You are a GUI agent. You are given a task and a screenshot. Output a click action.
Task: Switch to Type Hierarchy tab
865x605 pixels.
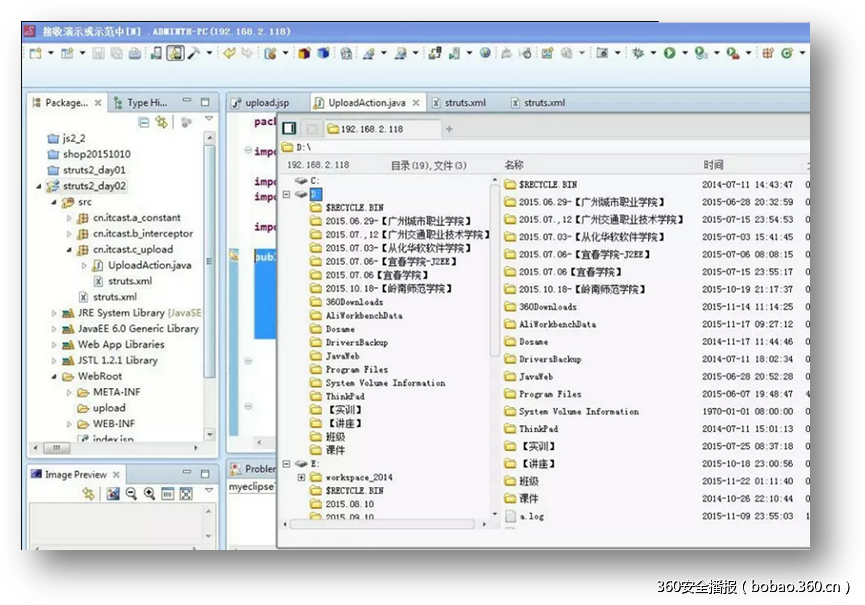[x=146, y=102]
